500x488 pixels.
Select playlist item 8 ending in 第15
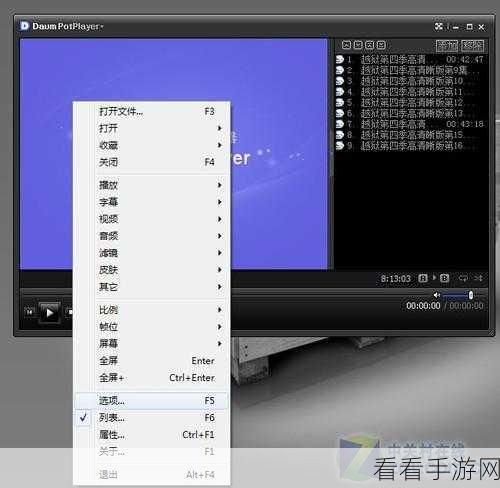click(x=410, y=135)
